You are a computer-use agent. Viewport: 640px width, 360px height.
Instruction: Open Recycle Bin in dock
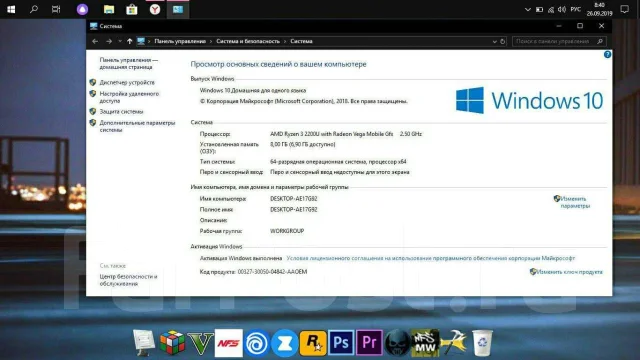pyautogui.click(x=482, y=343)
